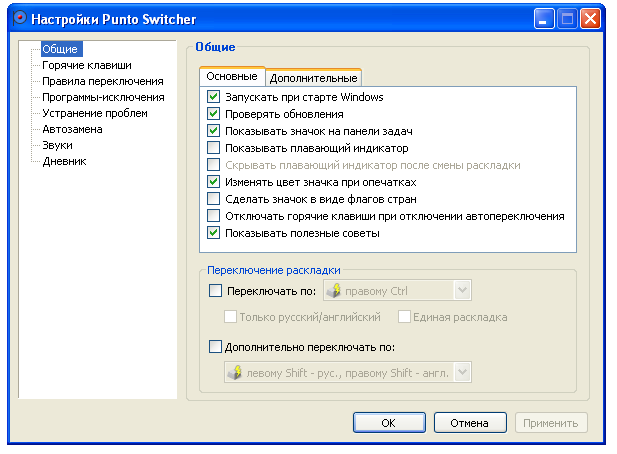Select Общие in the settings tree
The width and height of the screenshot is (617, 454).
pos(60,49)
